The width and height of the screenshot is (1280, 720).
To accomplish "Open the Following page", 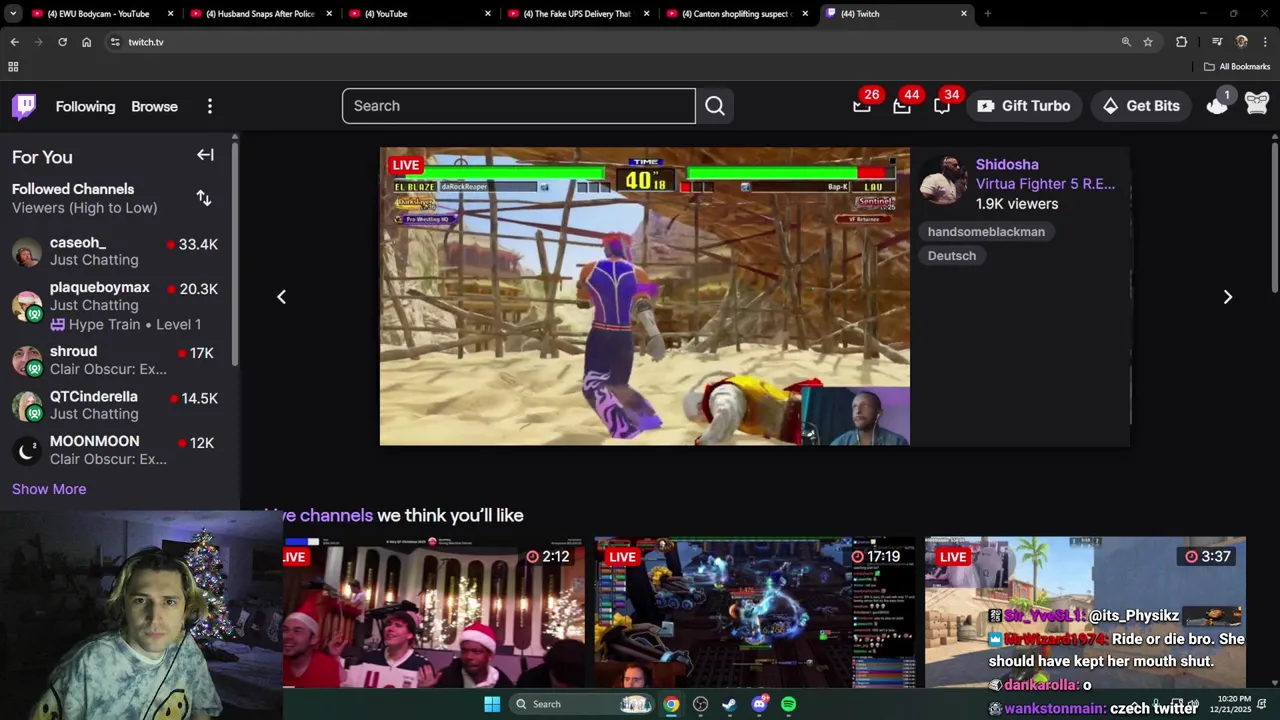I will pyautogui.click(x=85, y=106).
